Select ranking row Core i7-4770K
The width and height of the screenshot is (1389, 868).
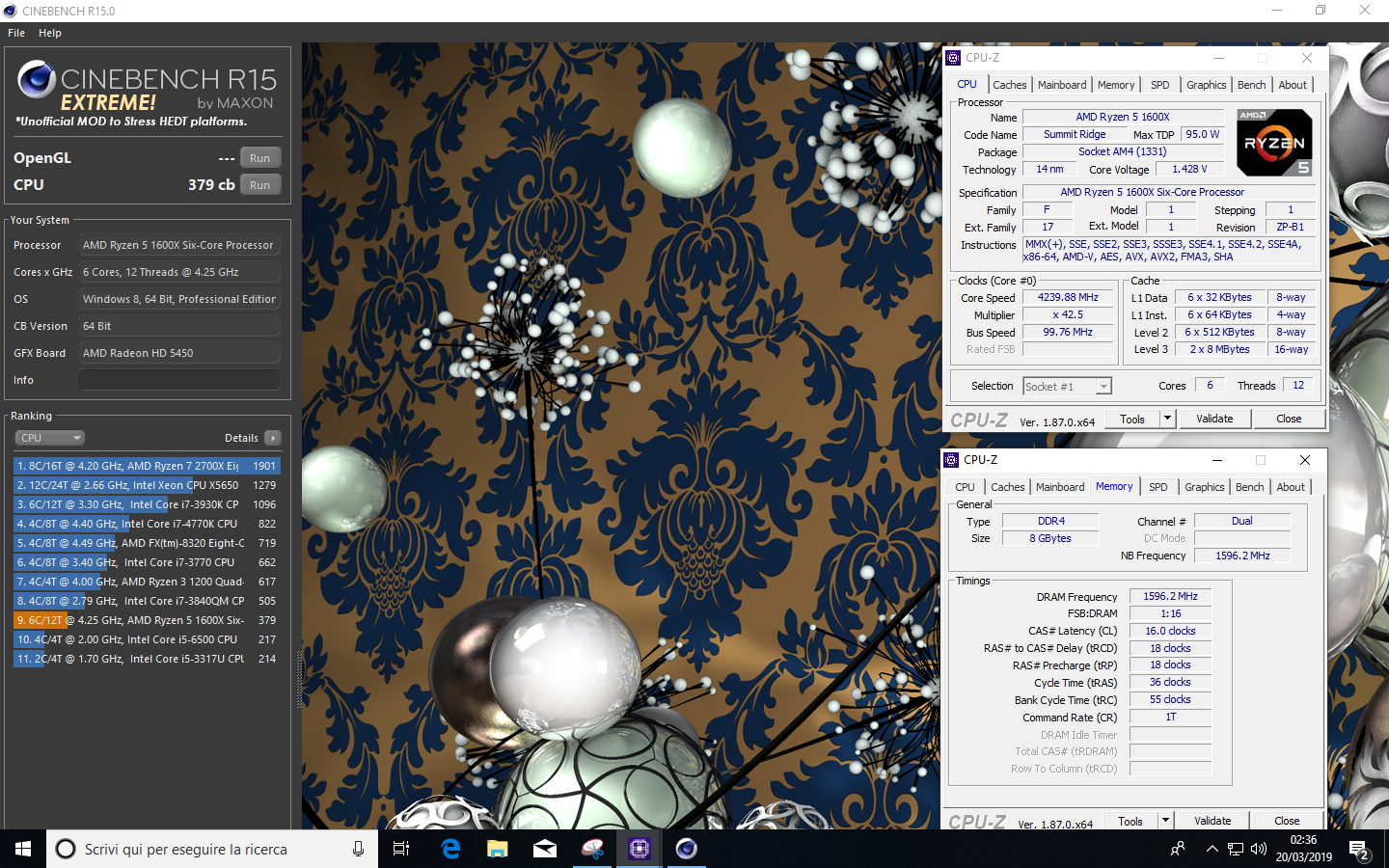[x=147, y=524]
